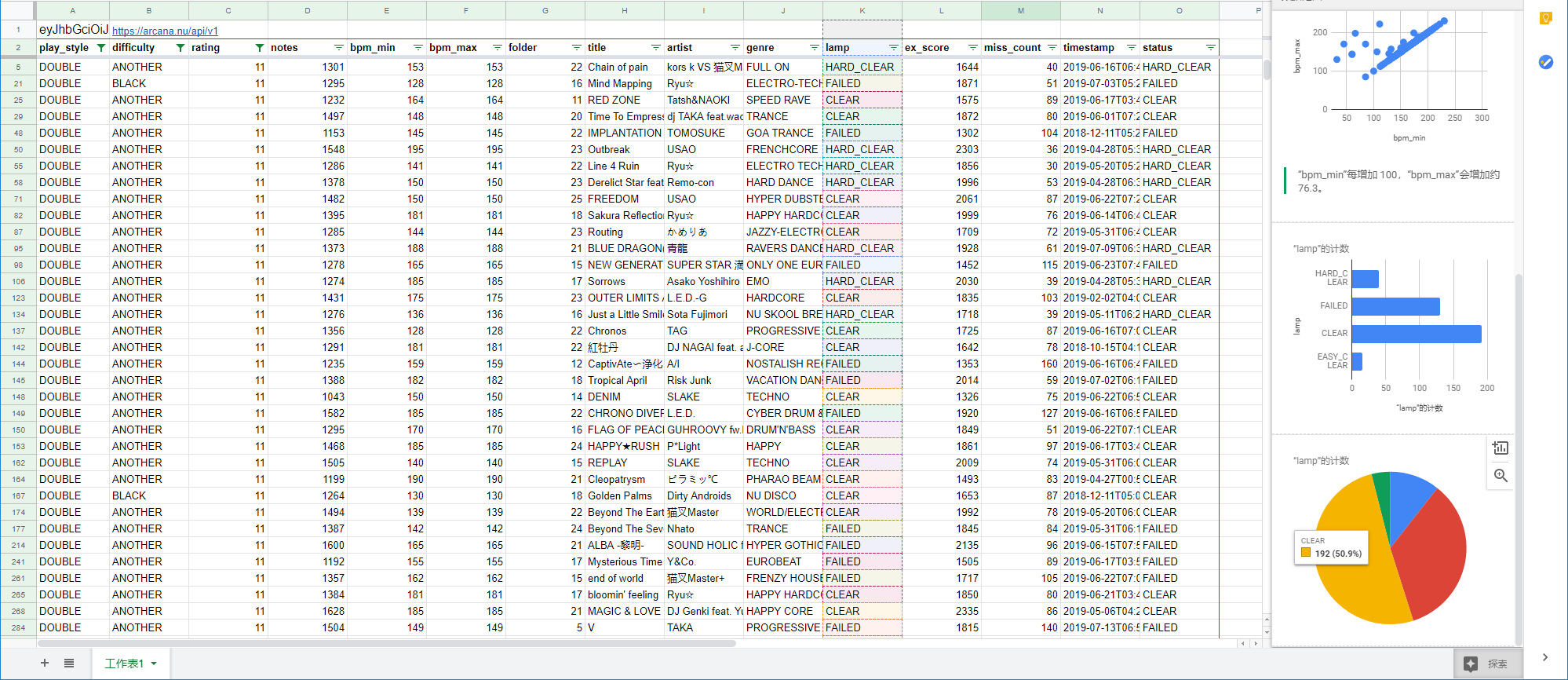Screen dimensions: 1568x680
Task: Select the 2335 ex_score cell
Action: (x=941, y=611)
